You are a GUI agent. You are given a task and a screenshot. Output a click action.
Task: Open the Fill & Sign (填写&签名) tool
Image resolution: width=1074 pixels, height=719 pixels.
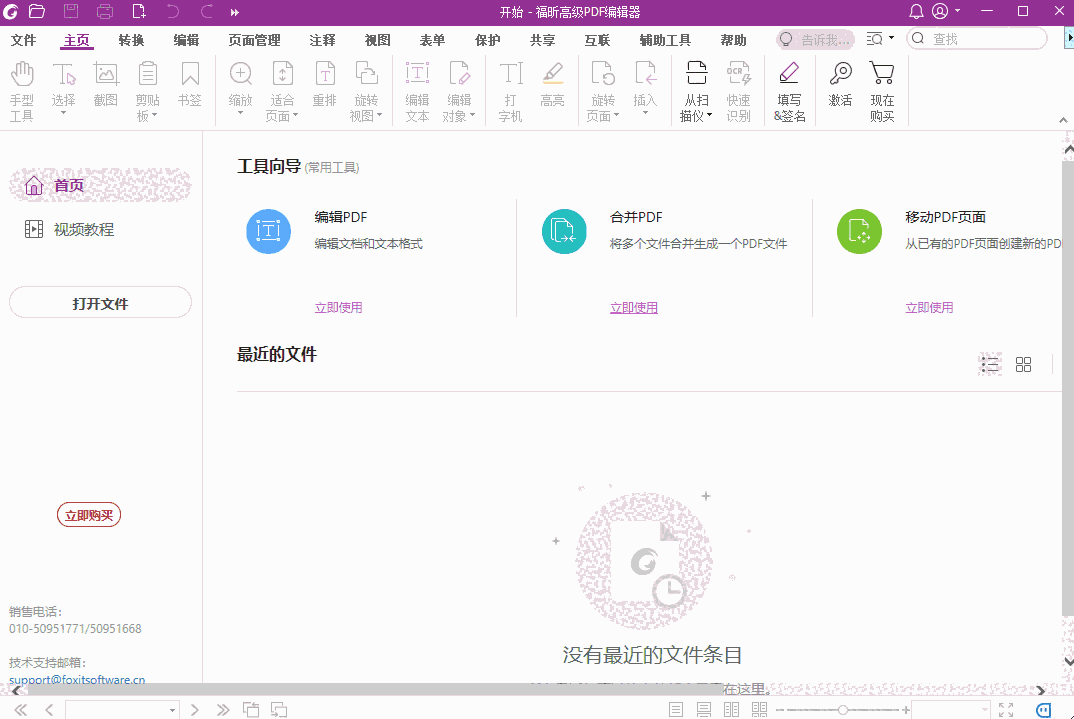(789, 90)
